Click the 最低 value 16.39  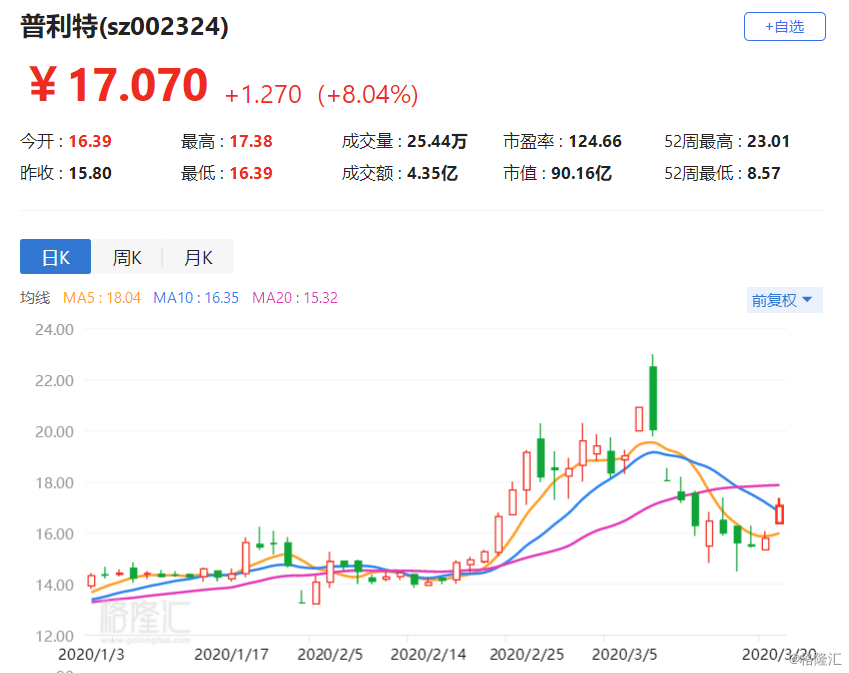pos(251,173)
